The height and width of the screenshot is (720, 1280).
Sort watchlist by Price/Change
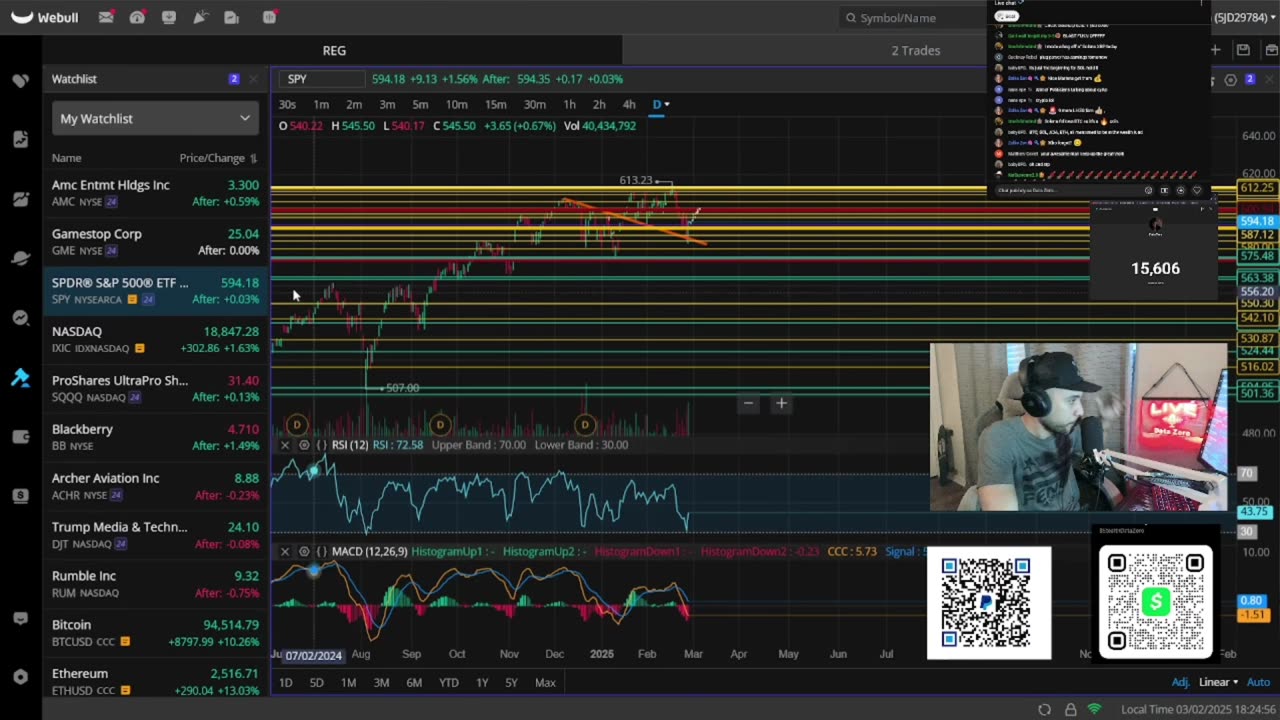(x=218, y=158)
